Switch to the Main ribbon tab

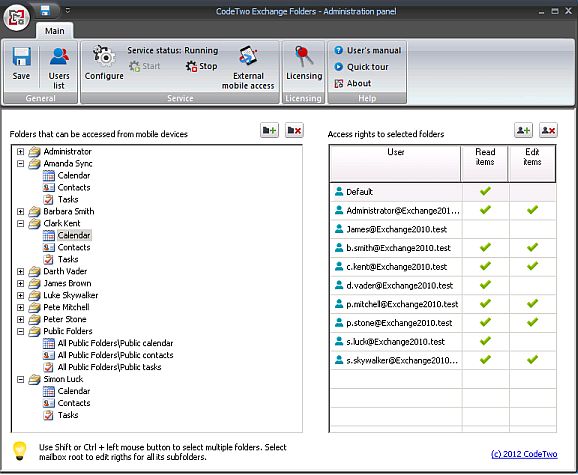55,31
